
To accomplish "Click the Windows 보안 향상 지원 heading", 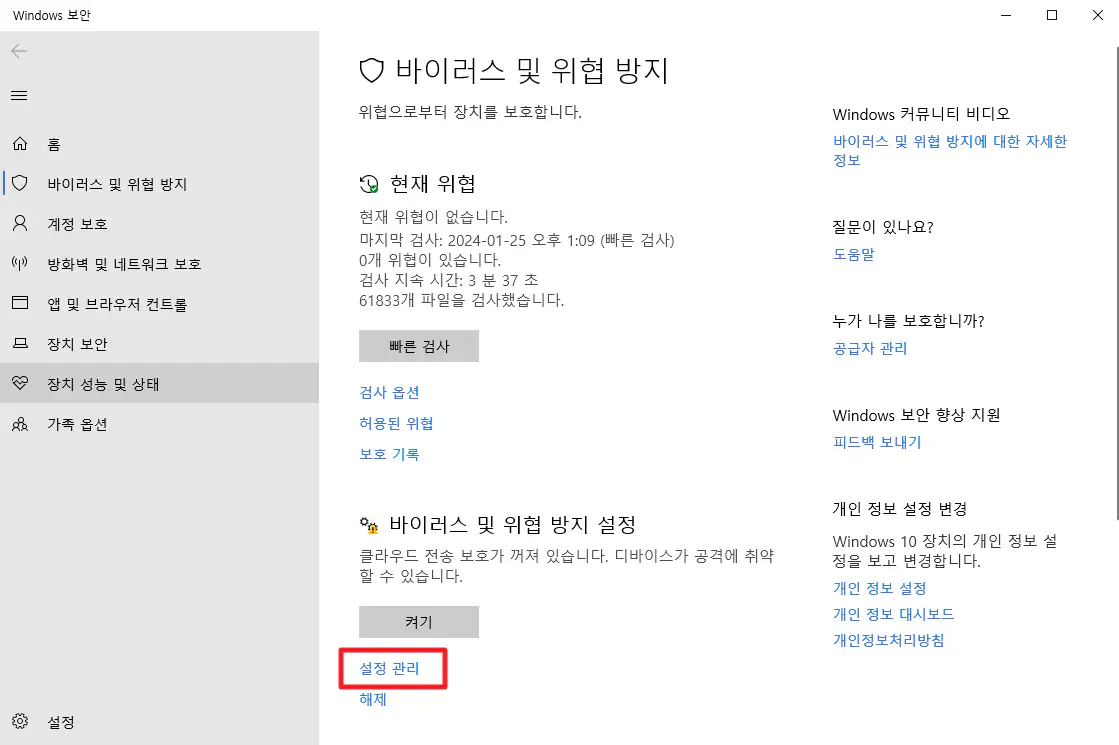I will (916, 415).
